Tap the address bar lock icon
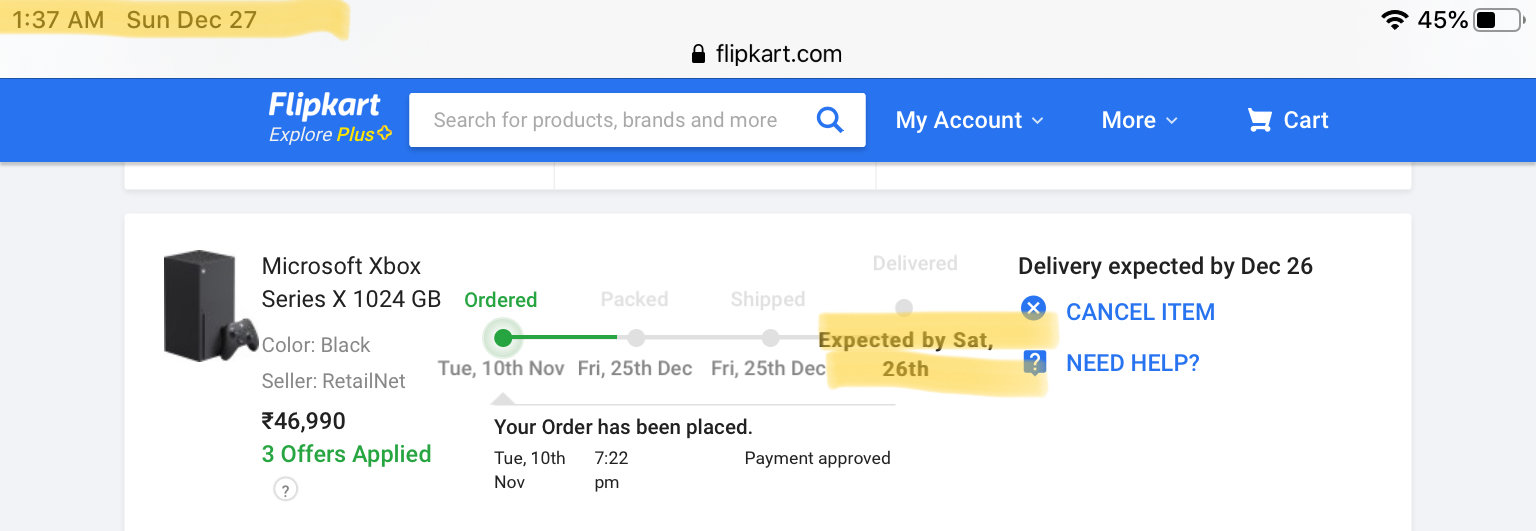Image resolution: width=1536 pixels, height=531 pixels. (698, 54)
